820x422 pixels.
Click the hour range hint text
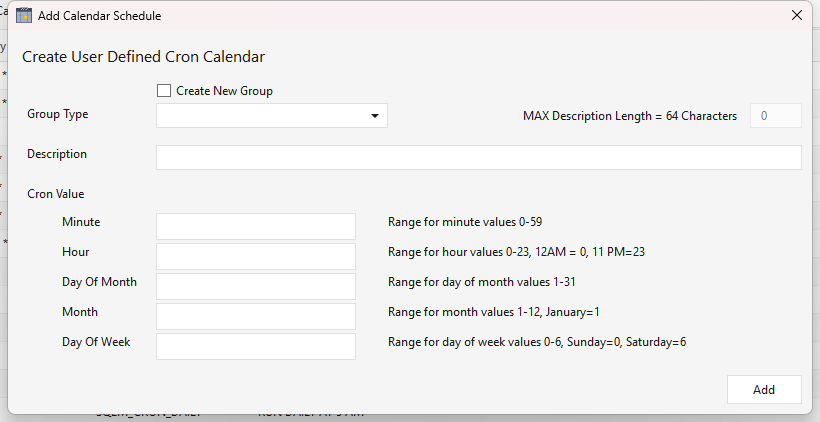pyautogui.click(x=516, y=252)
